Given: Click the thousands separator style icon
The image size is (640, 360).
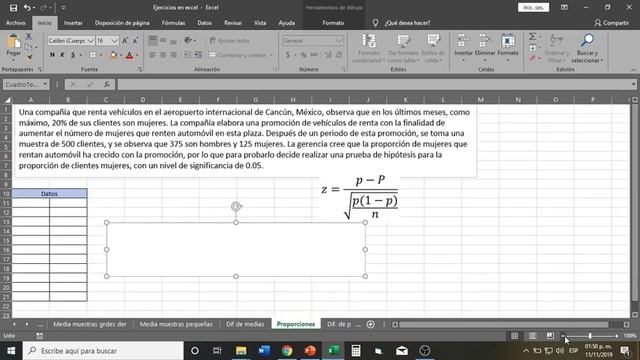Looking at the screenshot, I should (x=314, y=55).
